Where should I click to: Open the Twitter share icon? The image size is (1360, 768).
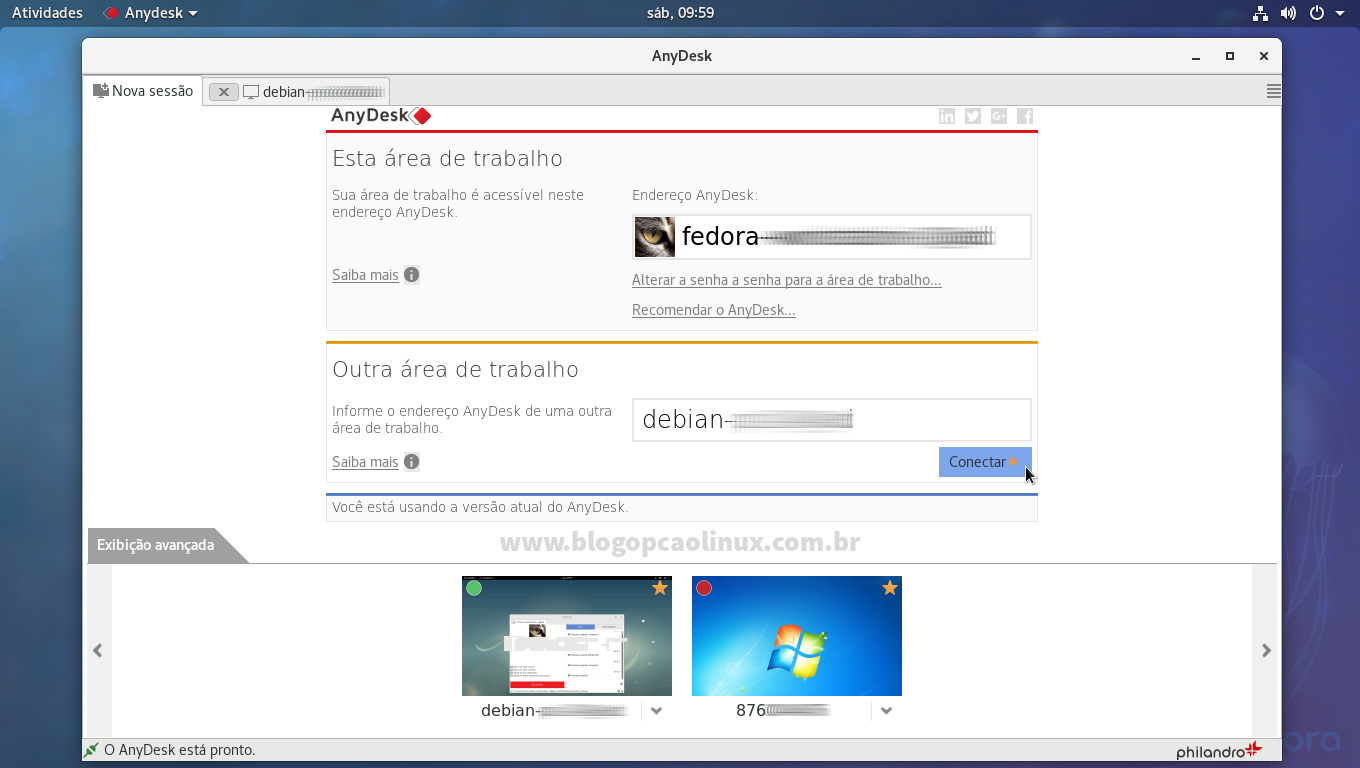pos(973,116)
